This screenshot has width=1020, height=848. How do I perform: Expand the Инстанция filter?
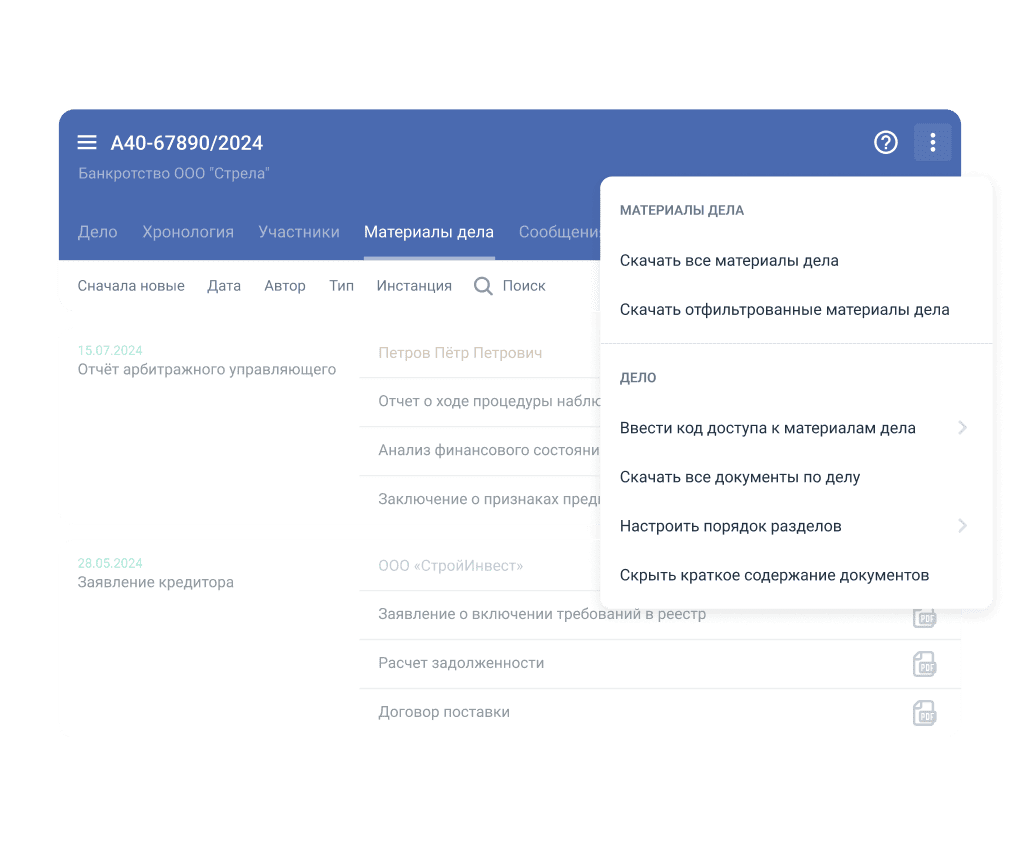coord(414,286)
